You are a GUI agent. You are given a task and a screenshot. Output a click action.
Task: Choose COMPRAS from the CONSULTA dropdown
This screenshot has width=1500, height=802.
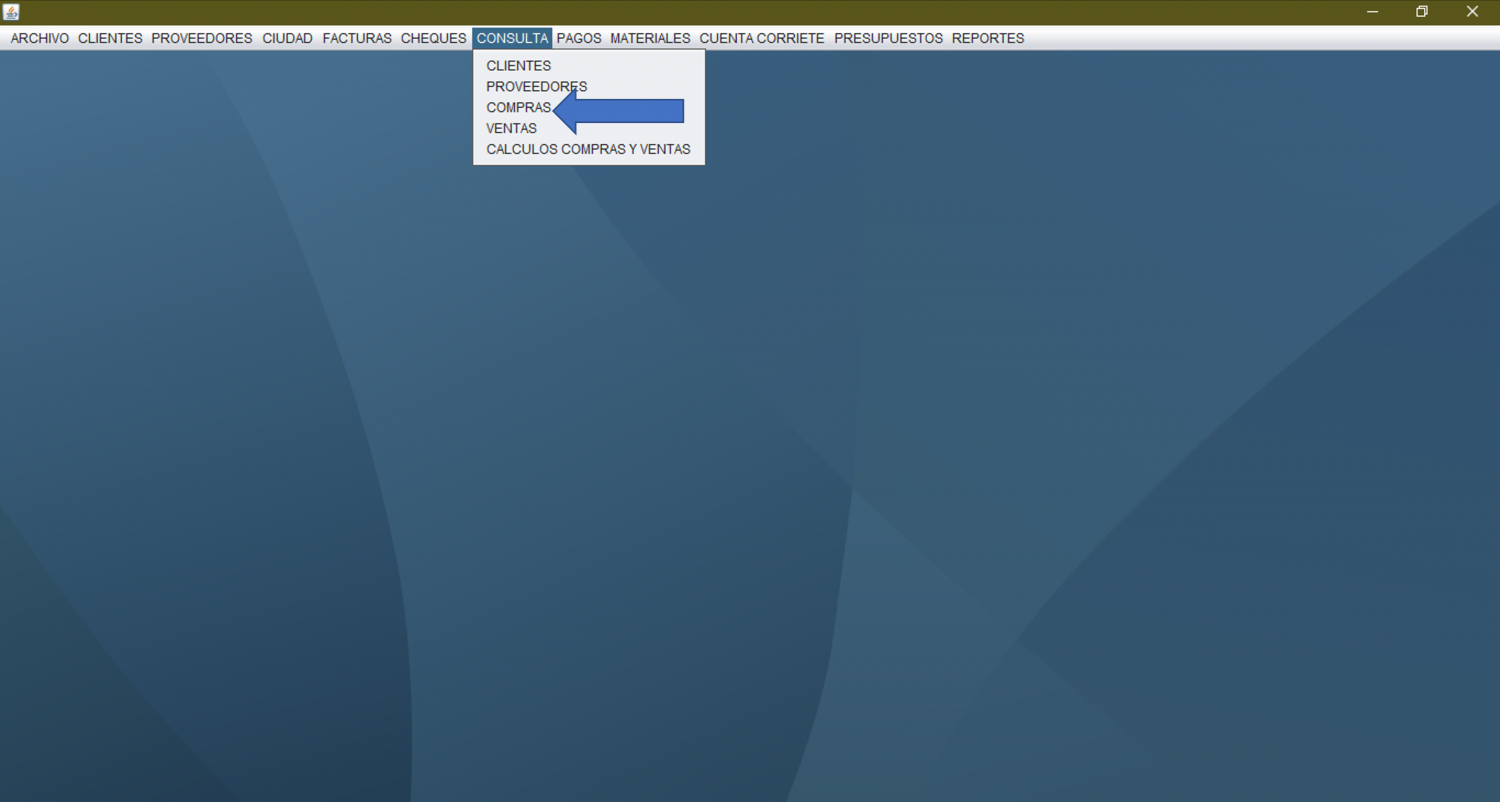tap(518, 108)
